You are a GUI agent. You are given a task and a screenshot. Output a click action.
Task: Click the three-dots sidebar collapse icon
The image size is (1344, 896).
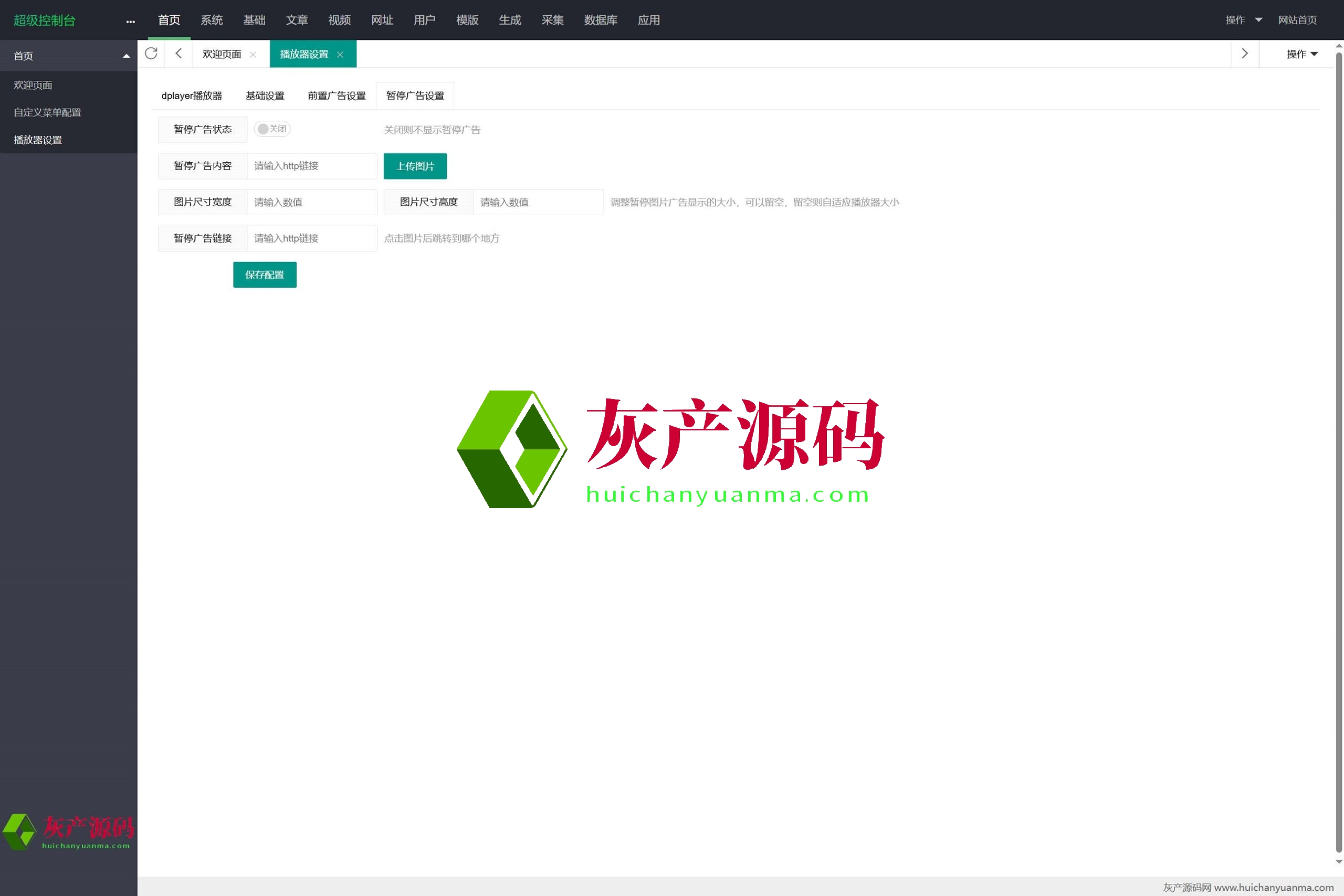point(130,21)
